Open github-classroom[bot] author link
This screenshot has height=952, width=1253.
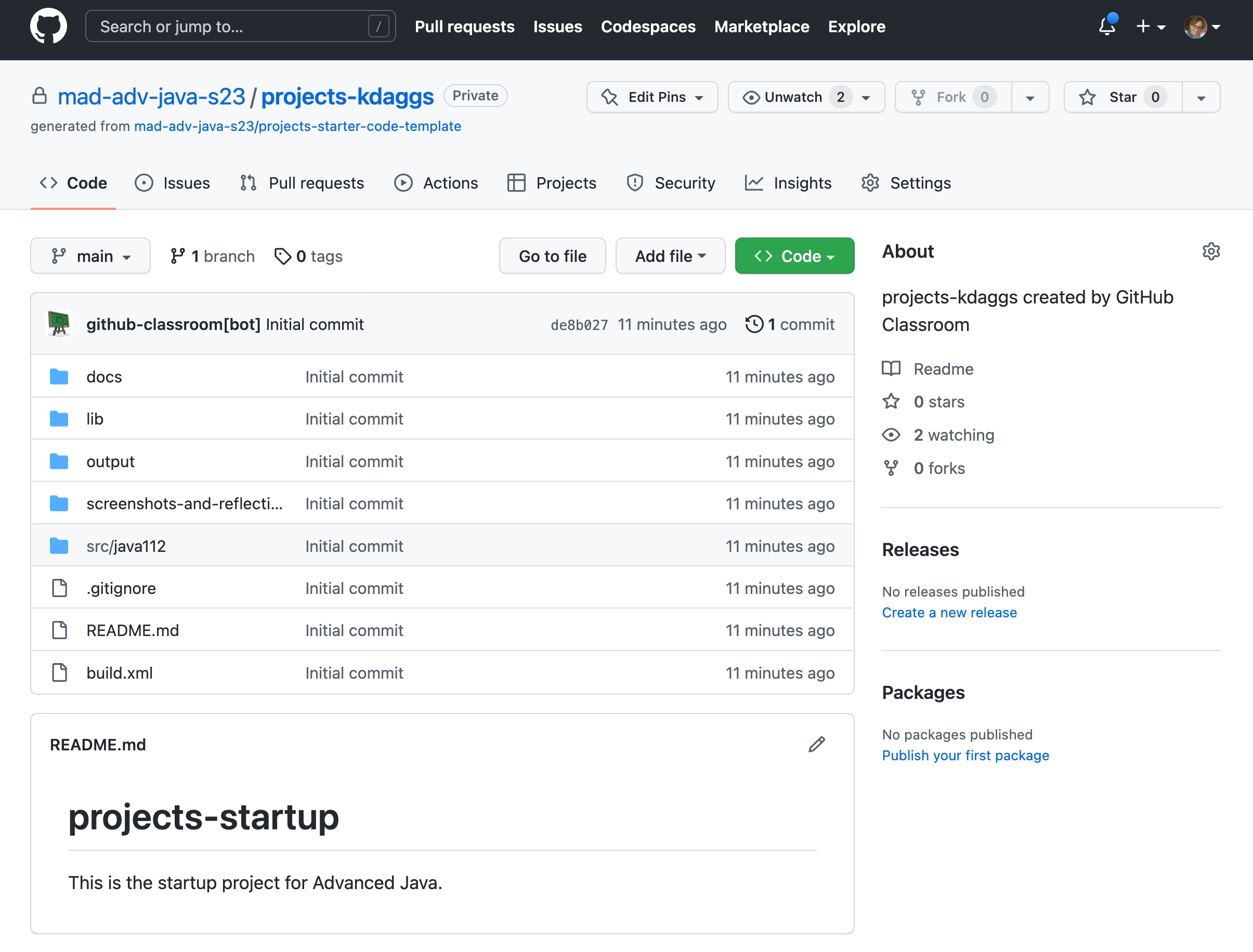click(x=174, y=324)
